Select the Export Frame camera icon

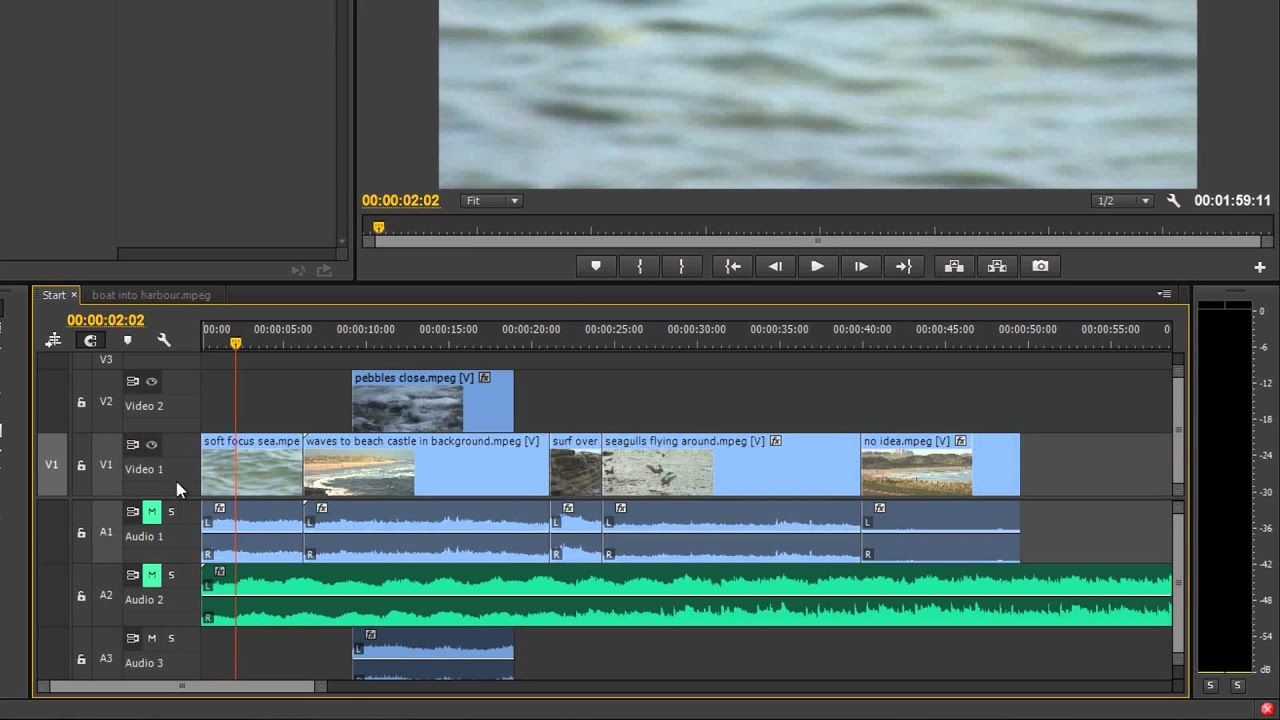click(x=1040, y=265)
